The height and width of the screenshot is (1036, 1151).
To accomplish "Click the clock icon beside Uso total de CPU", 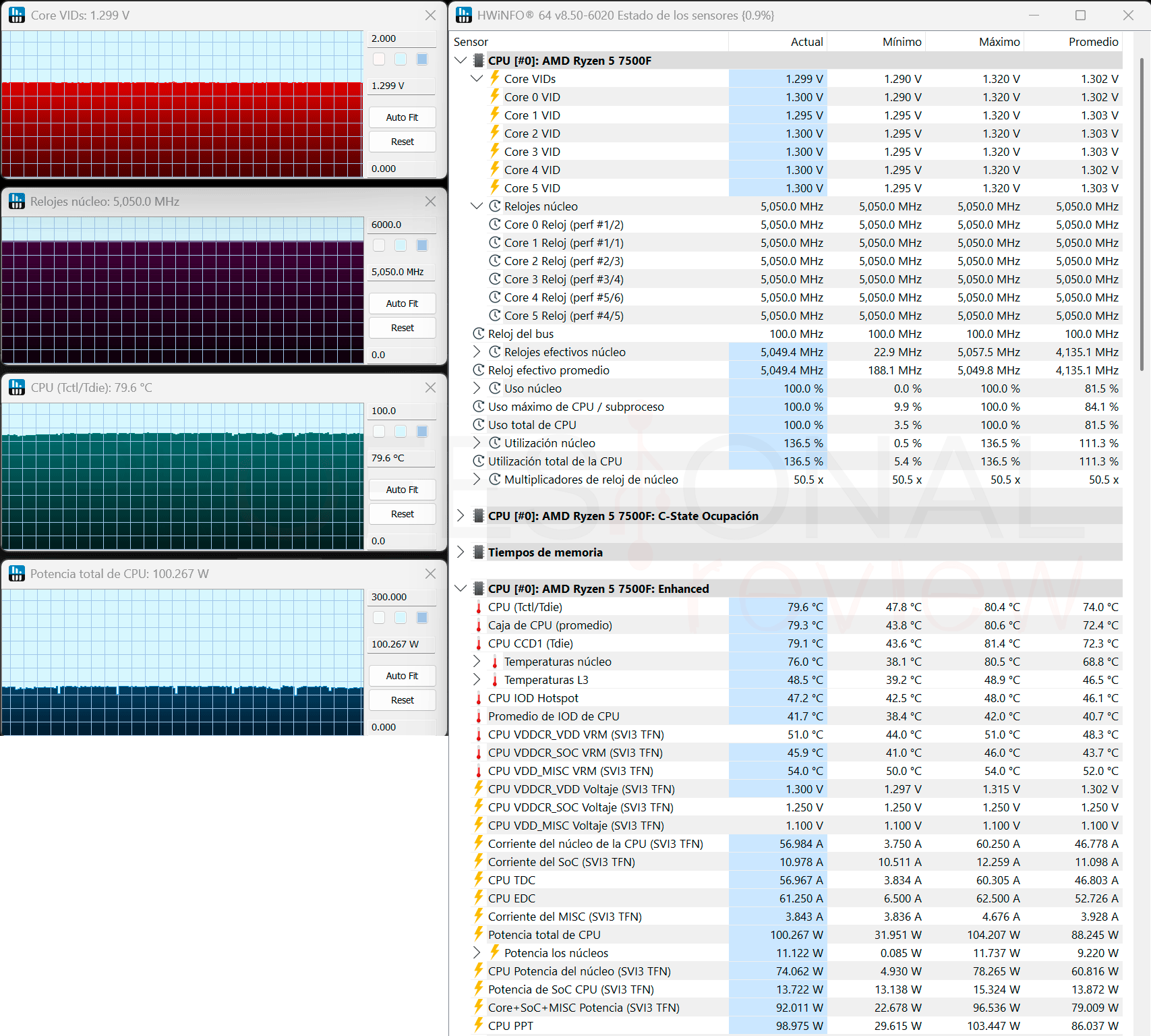I will pyautogui.click(x=479, y=424).
